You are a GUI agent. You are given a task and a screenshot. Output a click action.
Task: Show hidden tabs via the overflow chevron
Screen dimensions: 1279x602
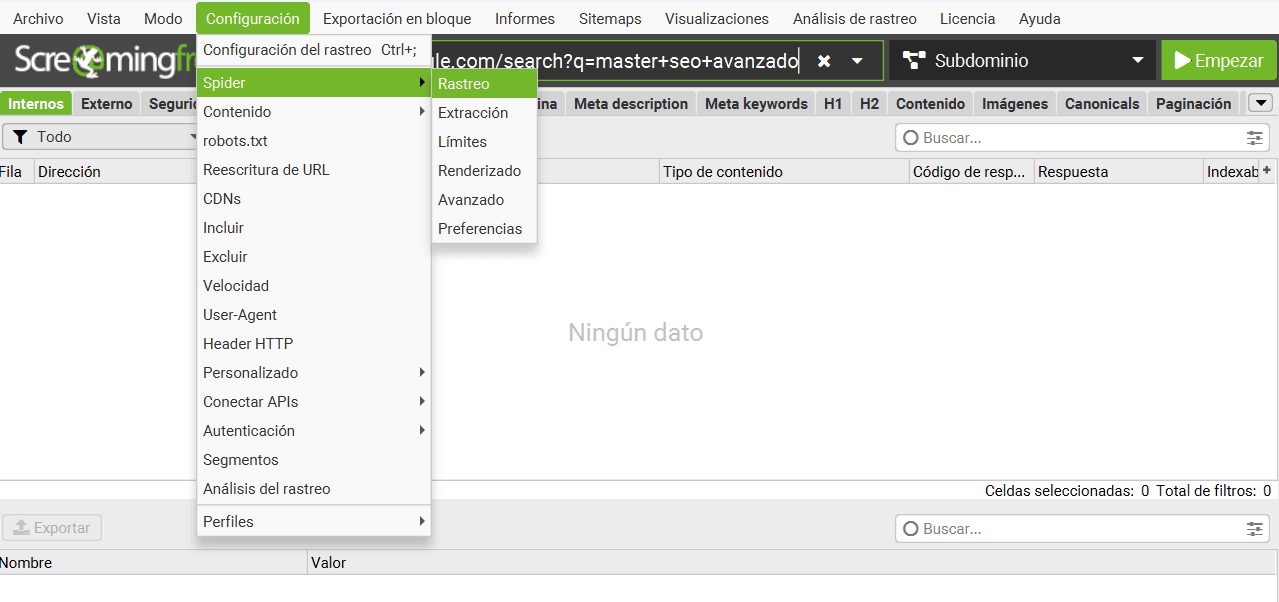pos(1261,102)
